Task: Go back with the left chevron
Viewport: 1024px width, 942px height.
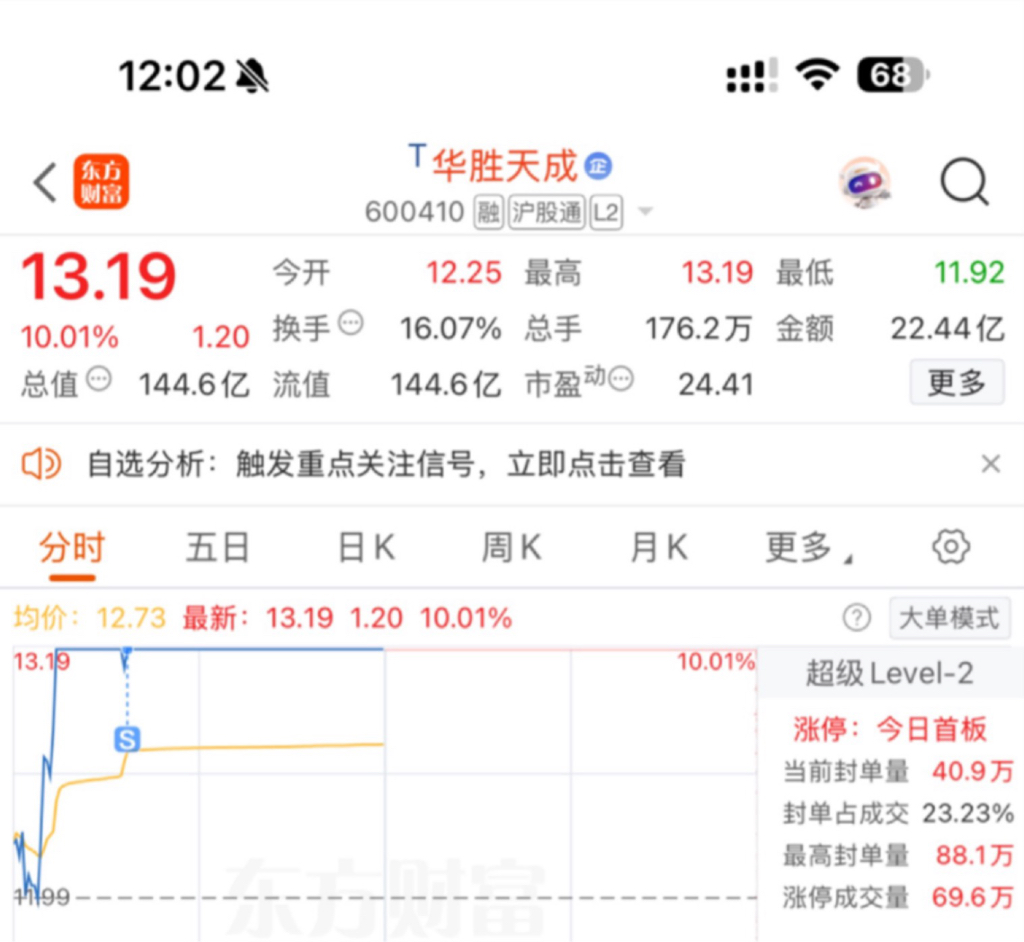Action: click(45, 182)
